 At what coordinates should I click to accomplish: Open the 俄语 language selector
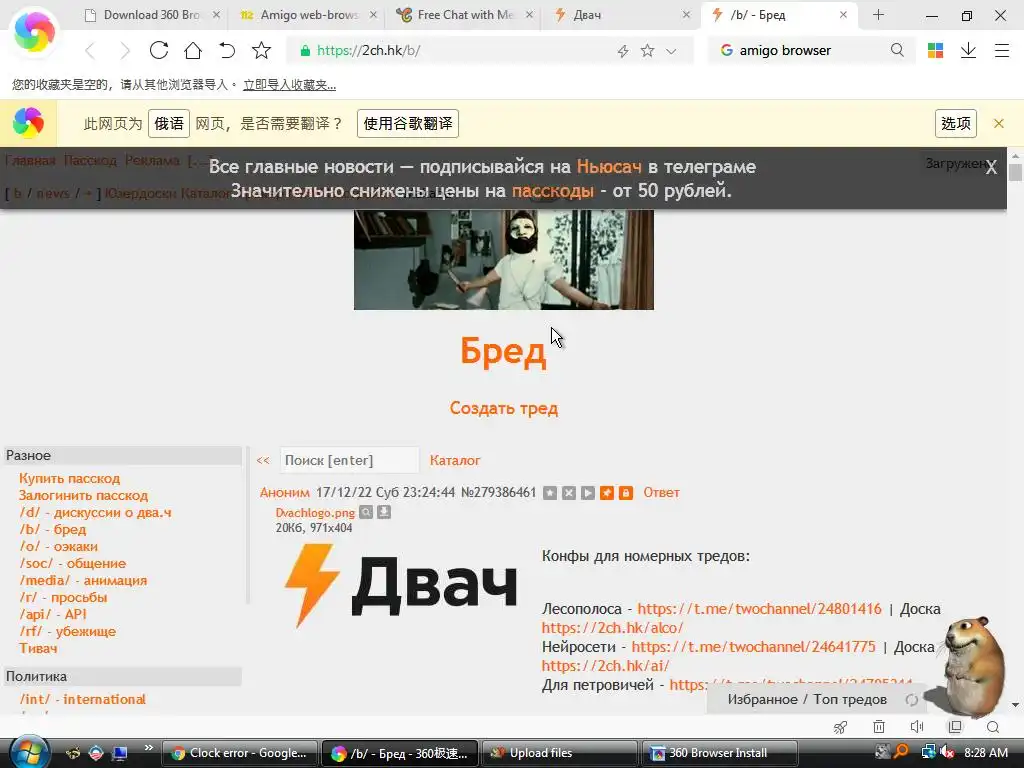pyautogui.click(x=168, y=123)
